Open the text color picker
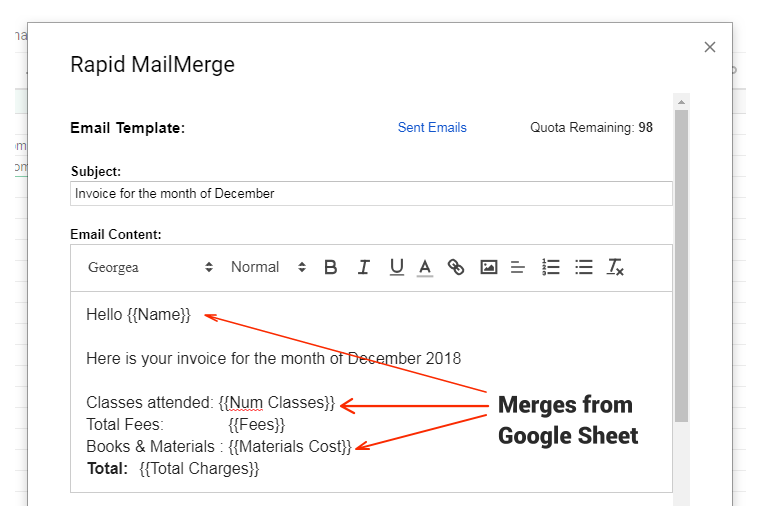Screen dimensions: 761x521 [425, 268]
